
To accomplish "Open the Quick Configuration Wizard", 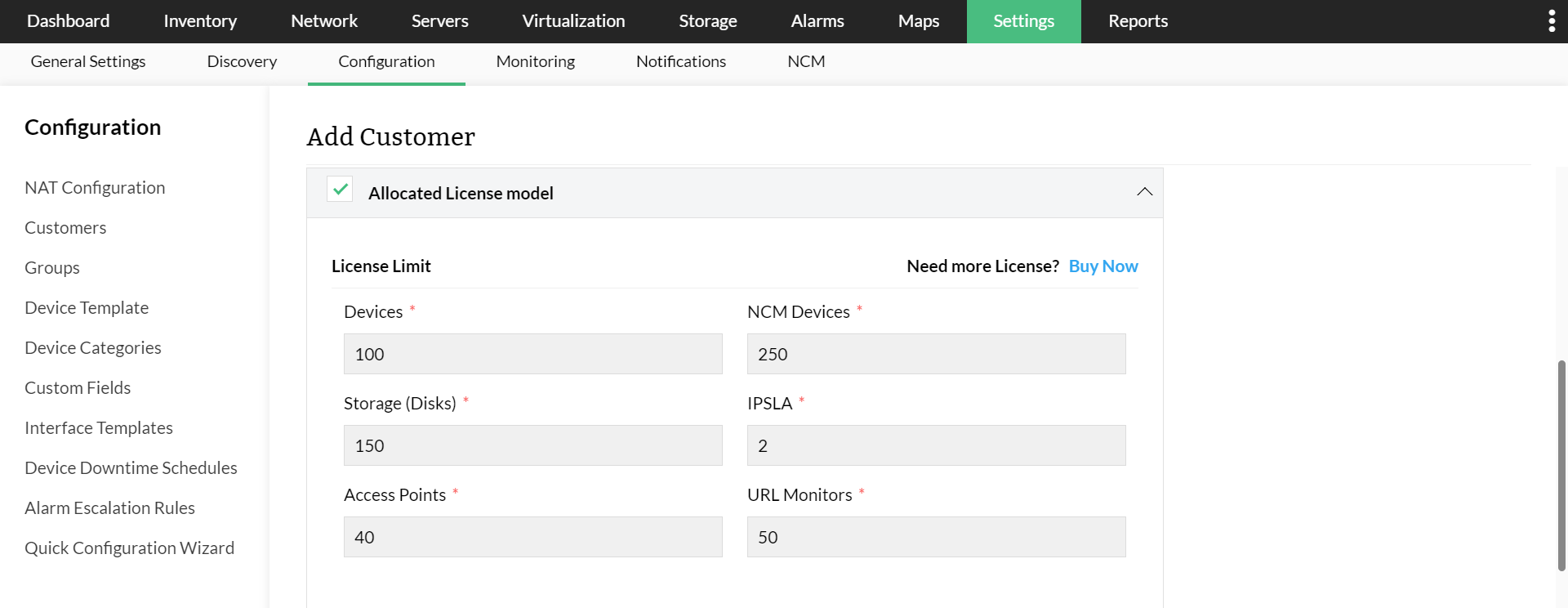I will pyautogui.click(x=129, y=548).
